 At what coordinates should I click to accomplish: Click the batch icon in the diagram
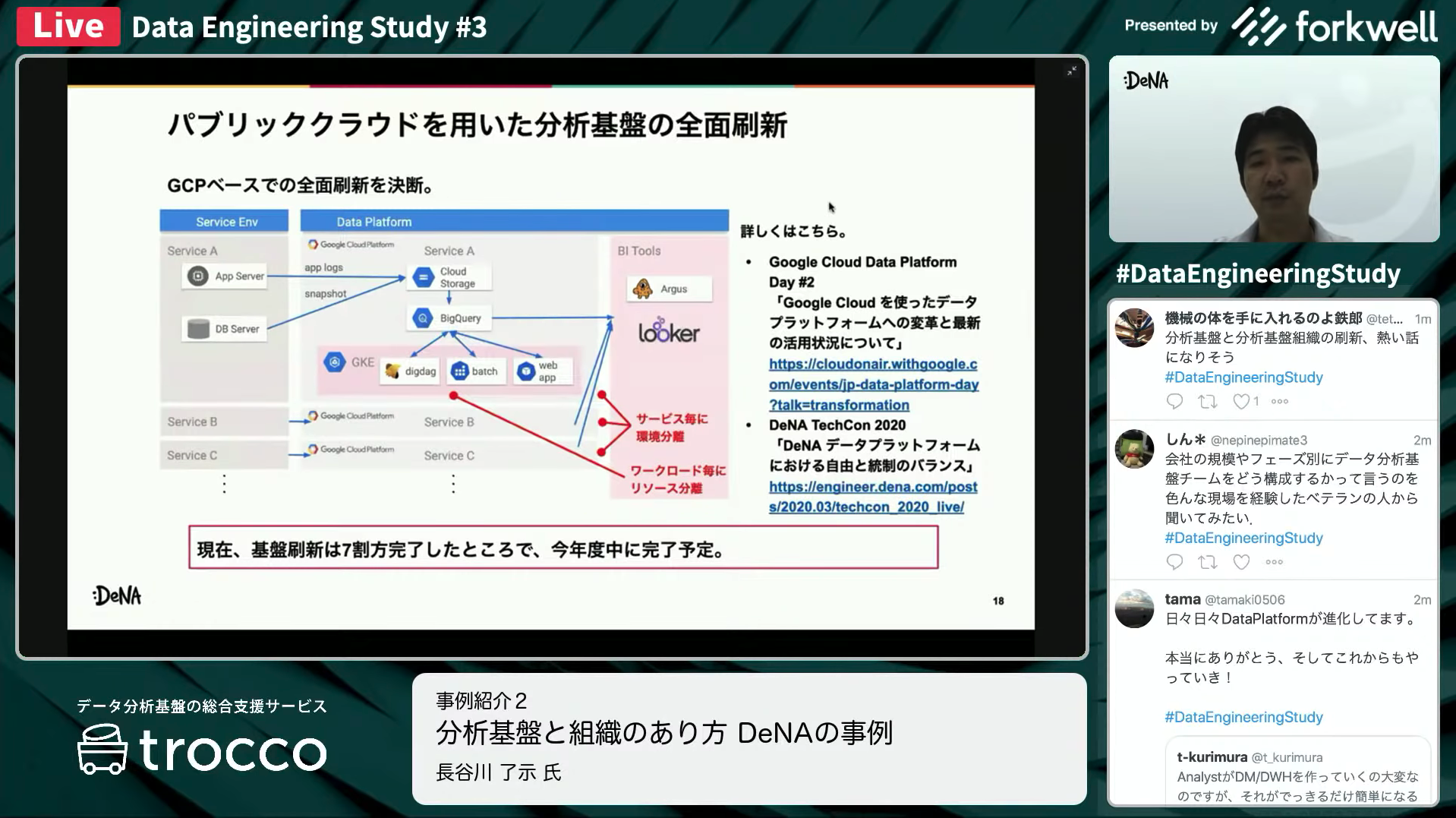point(459,371)
